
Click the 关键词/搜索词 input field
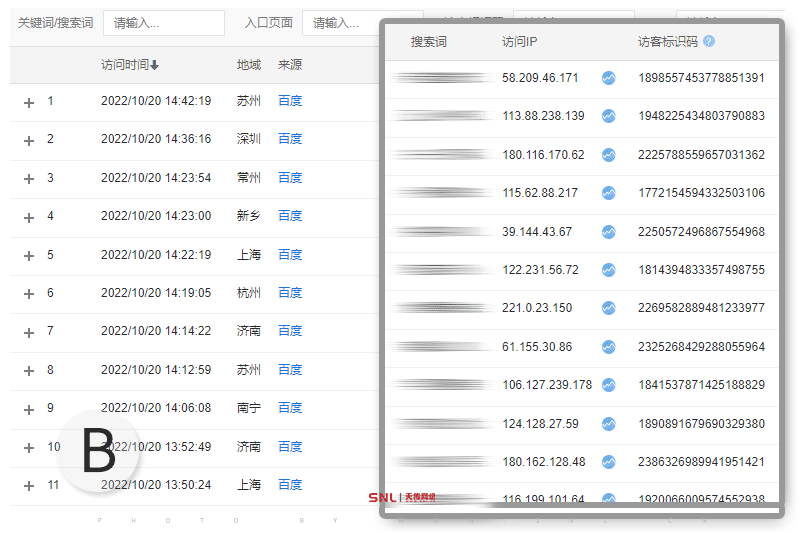(x=163, y=23)
